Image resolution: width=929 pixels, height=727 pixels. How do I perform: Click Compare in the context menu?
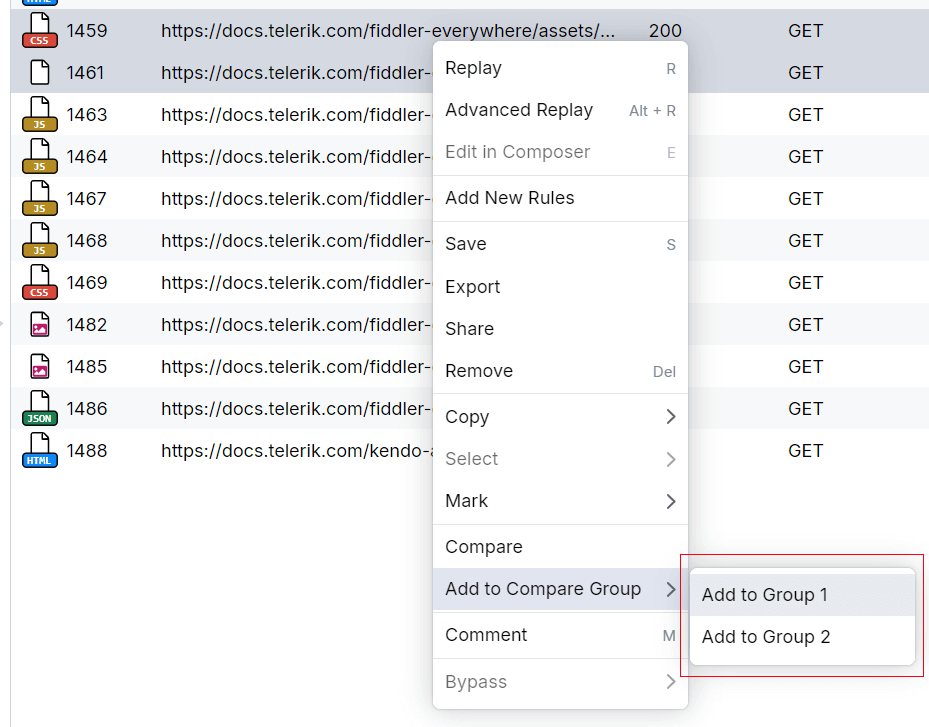560,547
